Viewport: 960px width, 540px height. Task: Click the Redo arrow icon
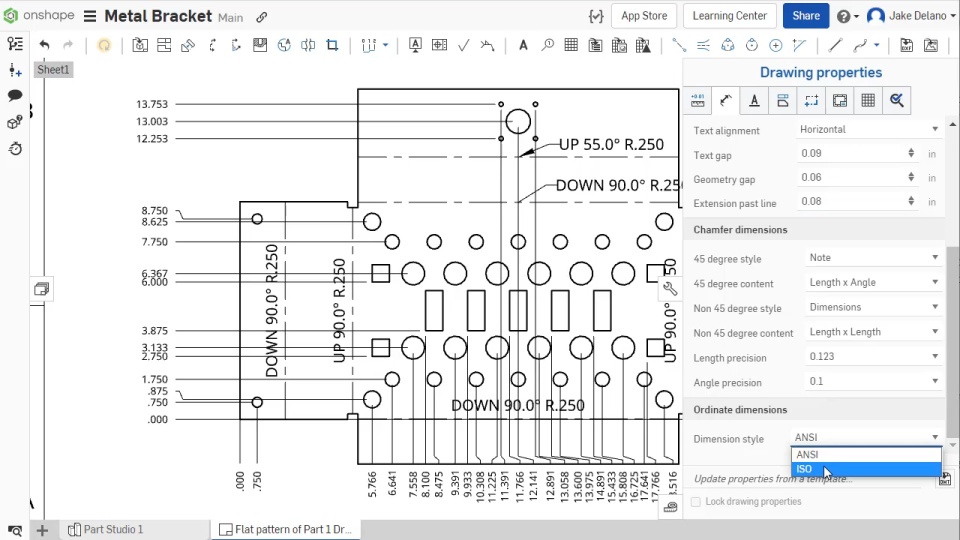pos(68,45)
